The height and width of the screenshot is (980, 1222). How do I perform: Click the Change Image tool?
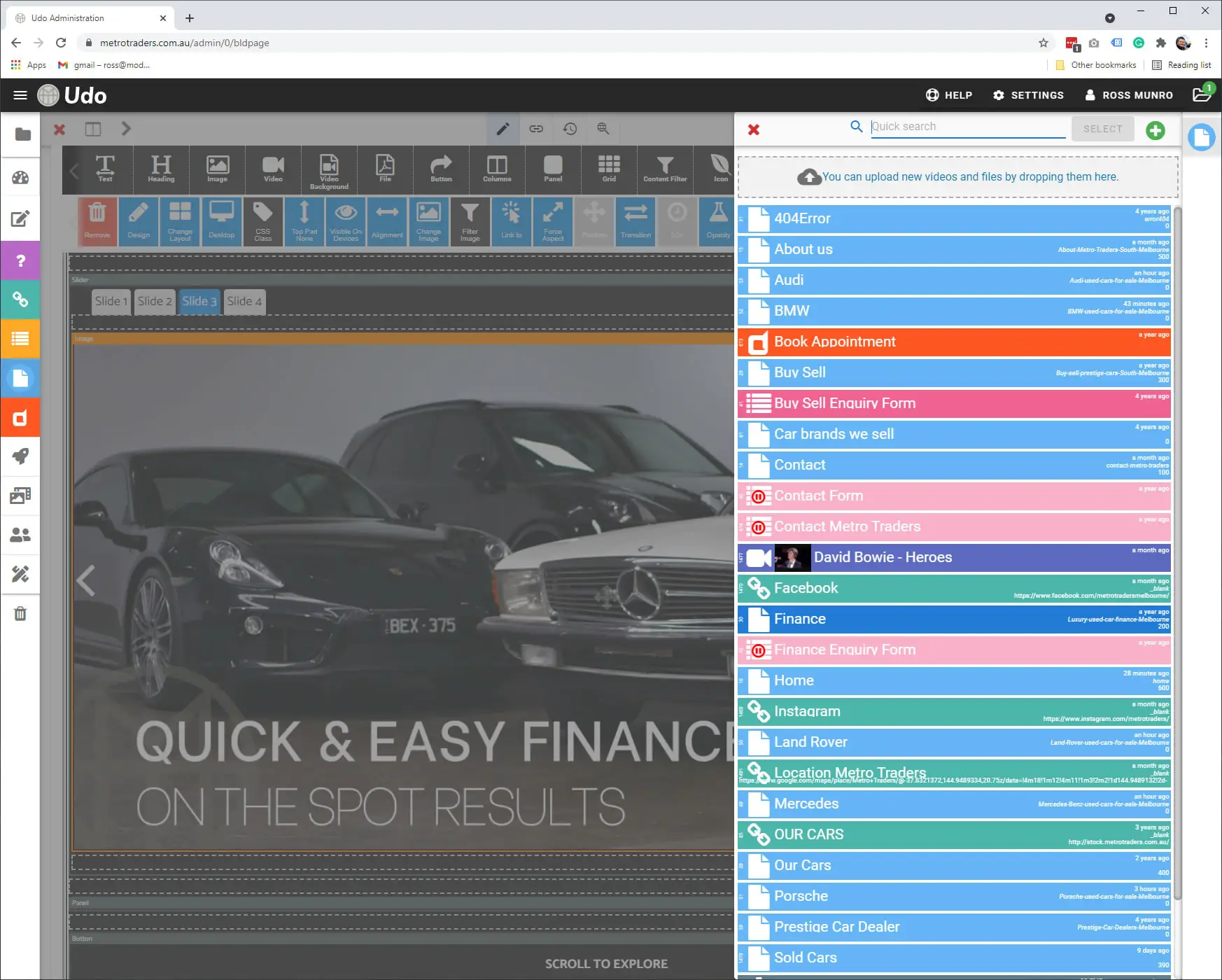(428, 220)
